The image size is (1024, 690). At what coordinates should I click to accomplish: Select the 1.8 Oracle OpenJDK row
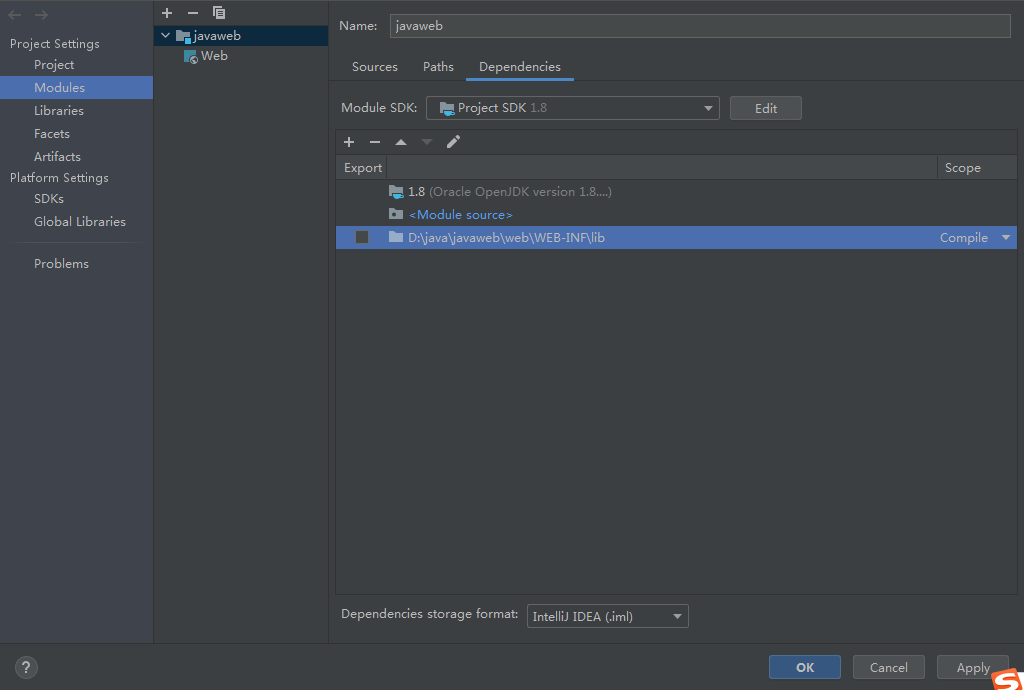676,192
